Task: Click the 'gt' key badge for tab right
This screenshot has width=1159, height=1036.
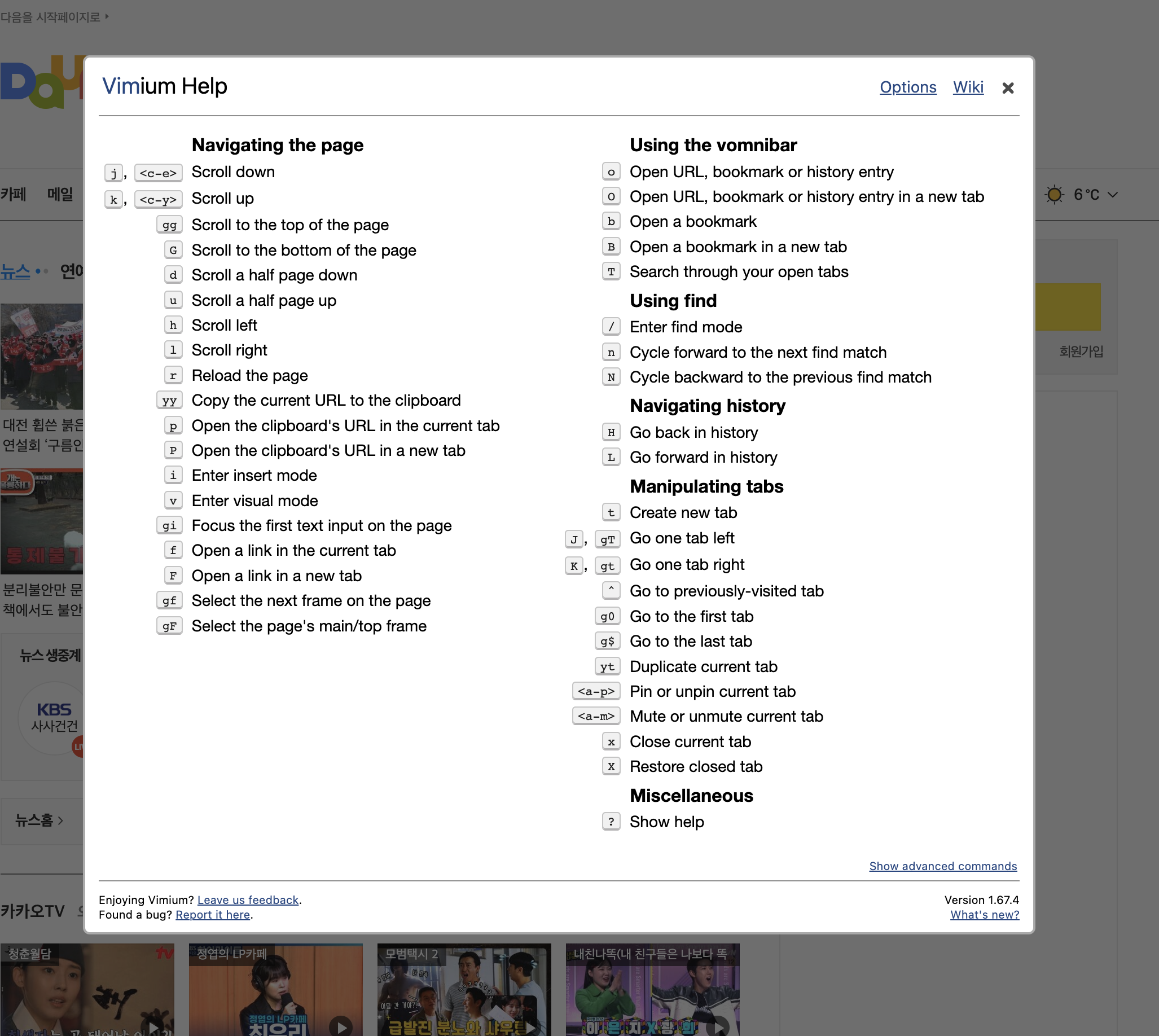Action: 607,565
